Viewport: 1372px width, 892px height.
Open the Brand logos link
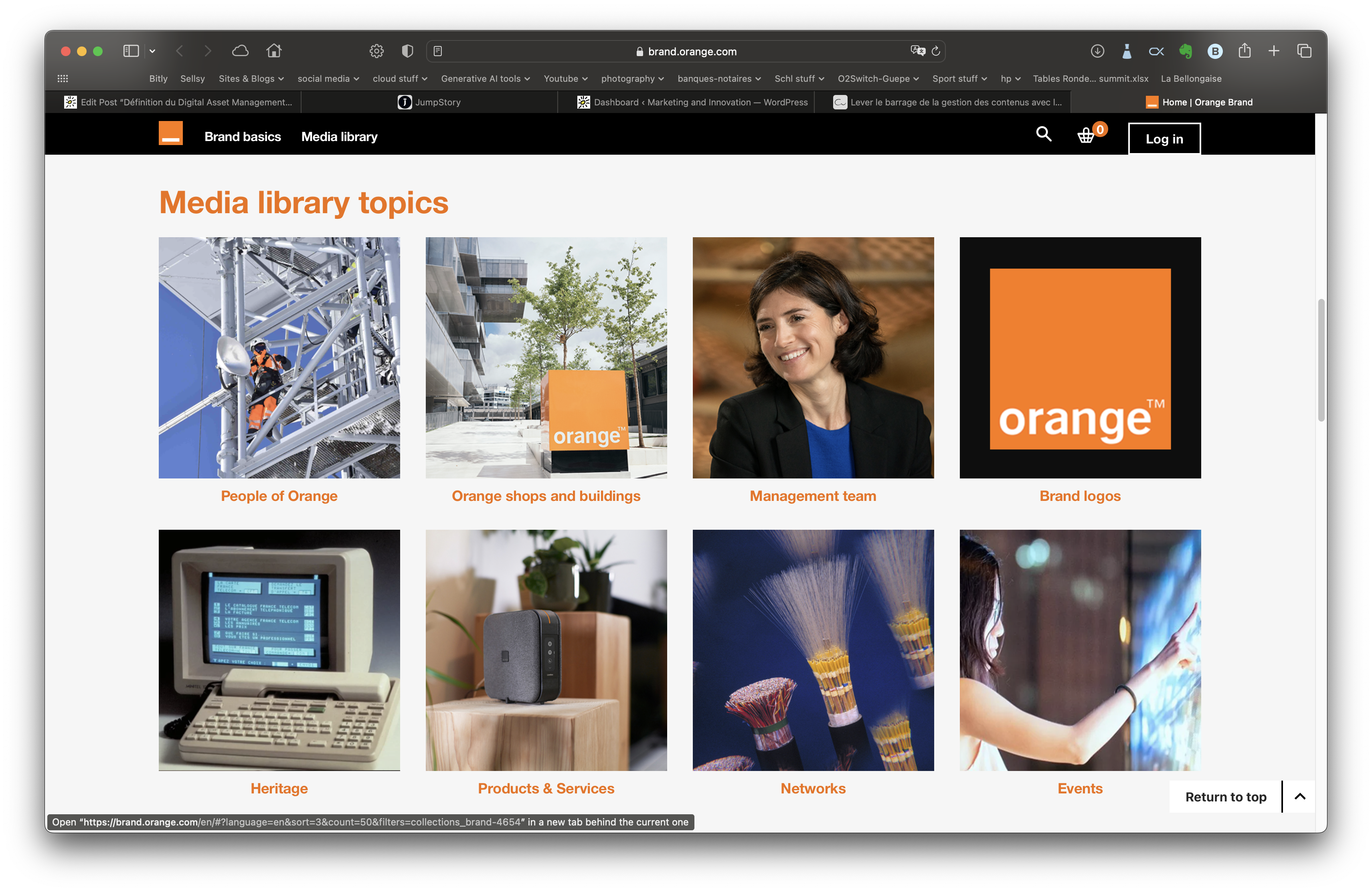1080,496
